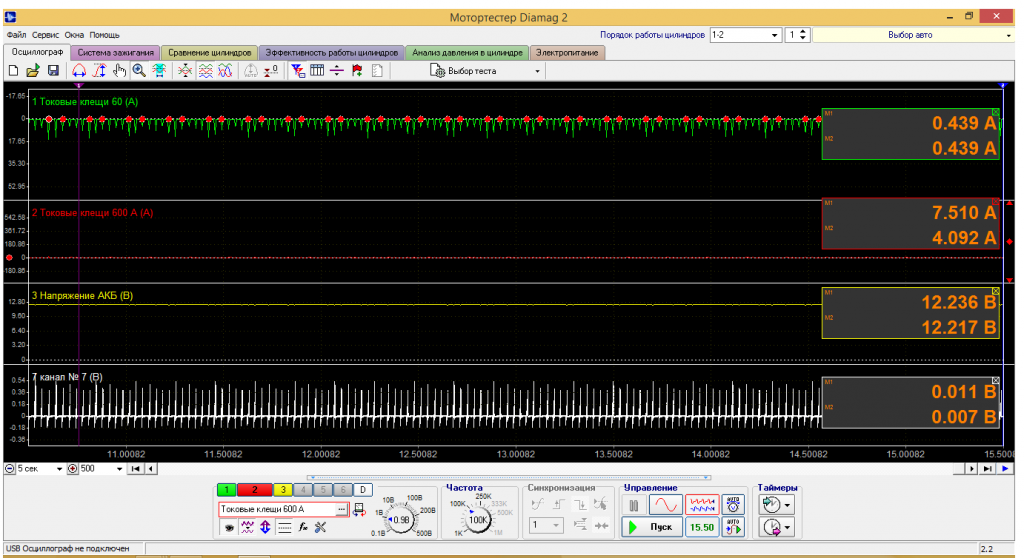Expand second timer clock dropdown arrow
The image size is (1024, 558).
(x=788, y=527)
